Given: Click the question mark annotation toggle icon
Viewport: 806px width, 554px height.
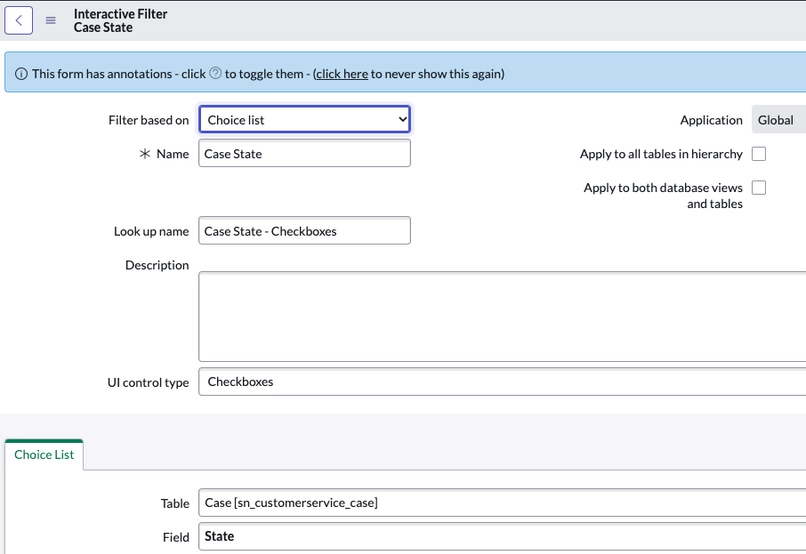Looking at the screenshot, I should click(x=215, y=74).
